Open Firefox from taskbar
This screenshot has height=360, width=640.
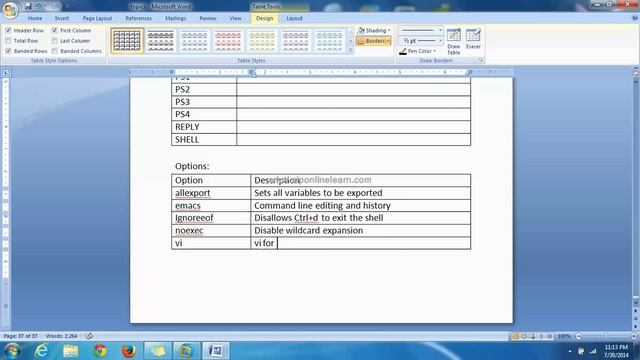point(129,351)
